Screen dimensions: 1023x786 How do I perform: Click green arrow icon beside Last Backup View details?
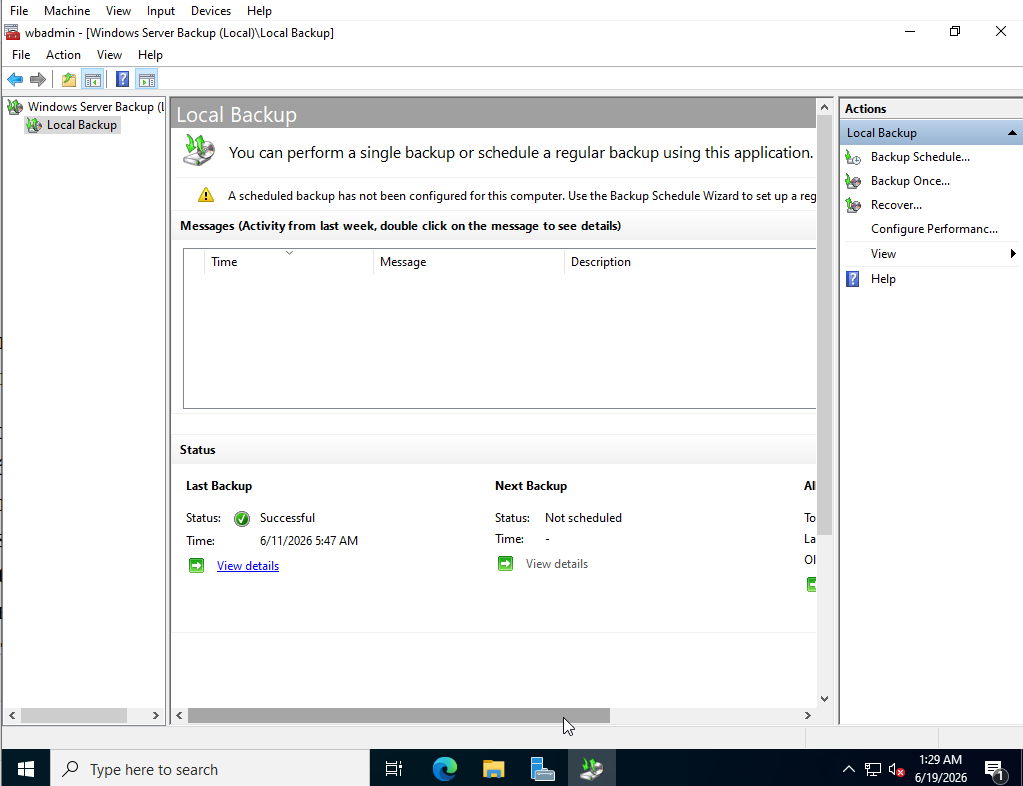pyautogui.click(x=196, y=566)
